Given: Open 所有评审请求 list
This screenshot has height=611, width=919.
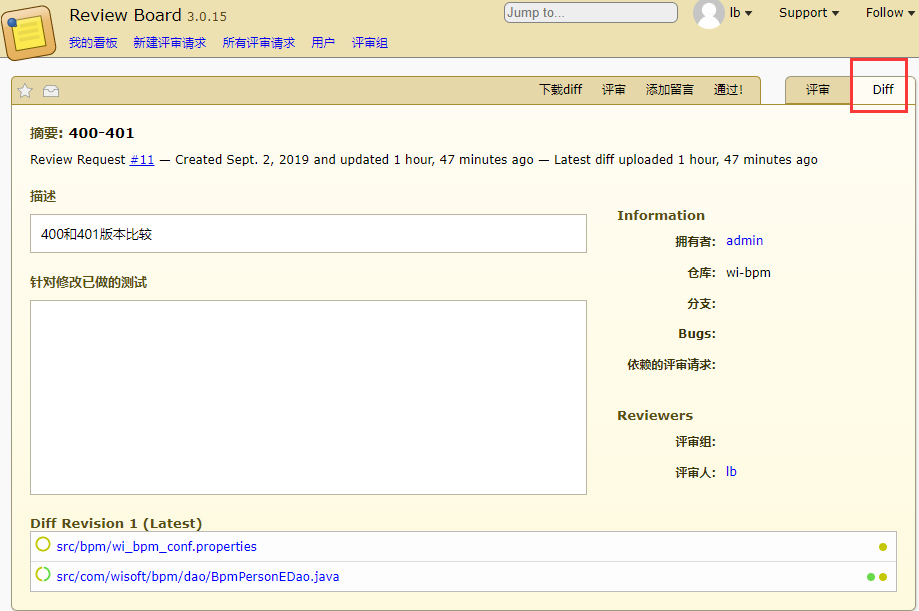Looking at the screenshot, I should 258,43.
